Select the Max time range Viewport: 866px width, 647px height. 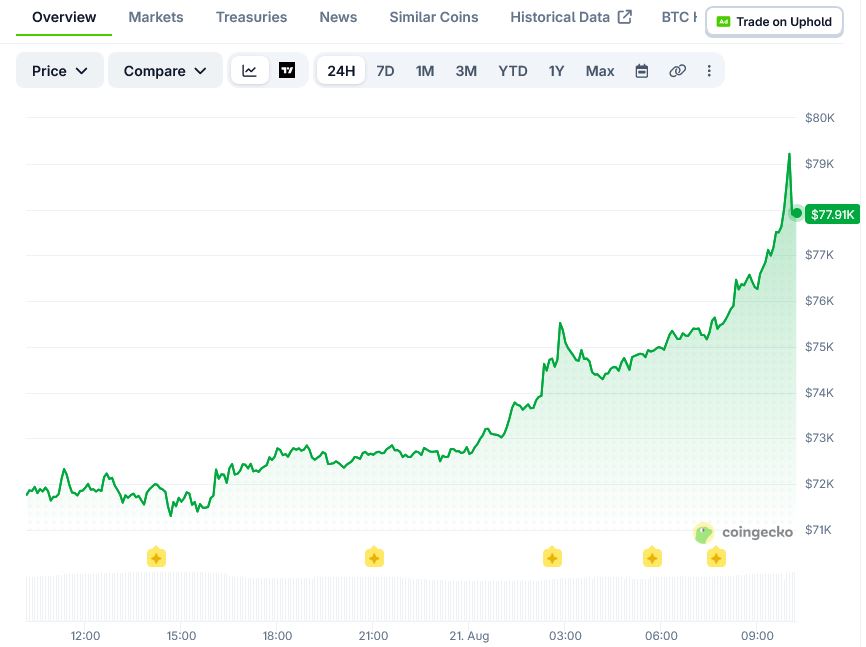pos(600,71)
